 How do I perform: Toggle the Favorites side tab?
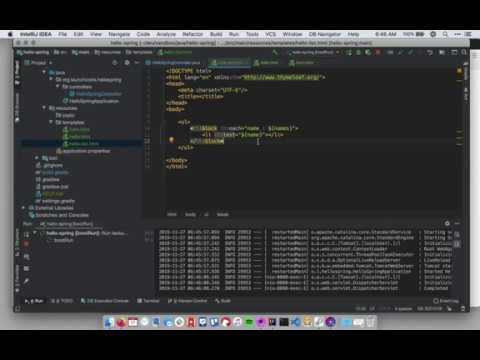(x=17, y=278)
